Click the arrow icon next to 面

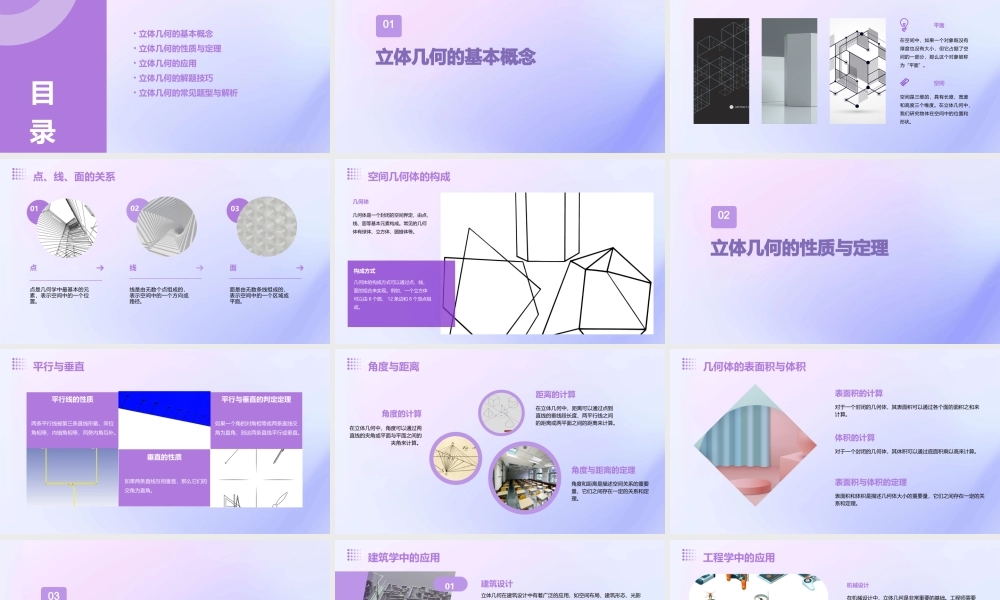(300, 268)
